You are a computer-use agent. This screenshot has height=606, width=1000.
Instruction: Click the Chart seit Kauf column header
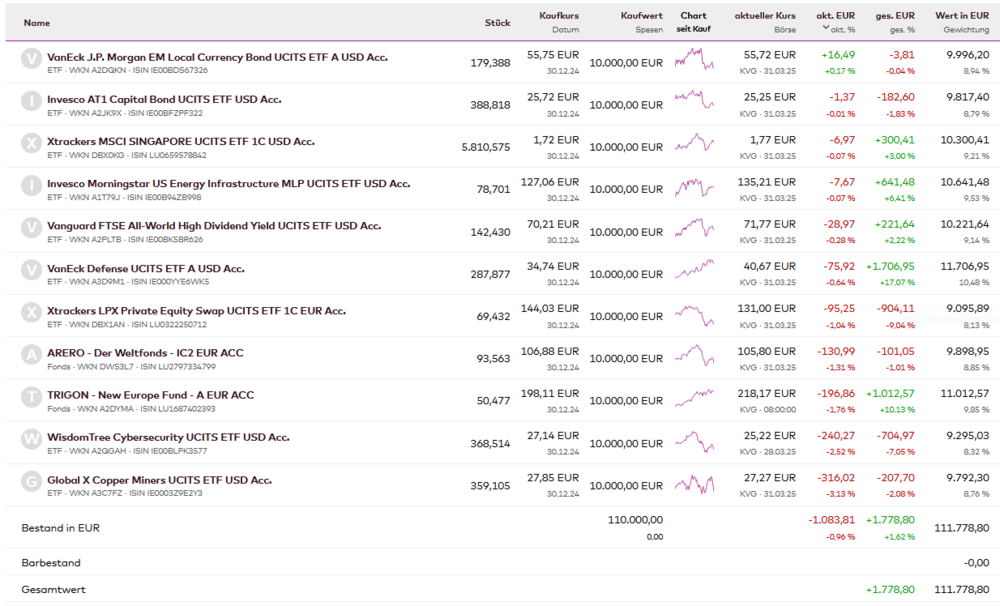[x=693, y=22]
